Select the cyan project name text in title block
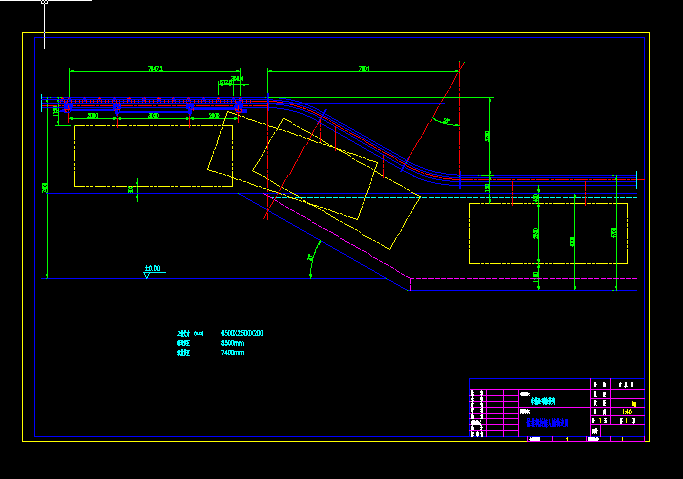The image size is (683, 479). (x=543, y=401)
